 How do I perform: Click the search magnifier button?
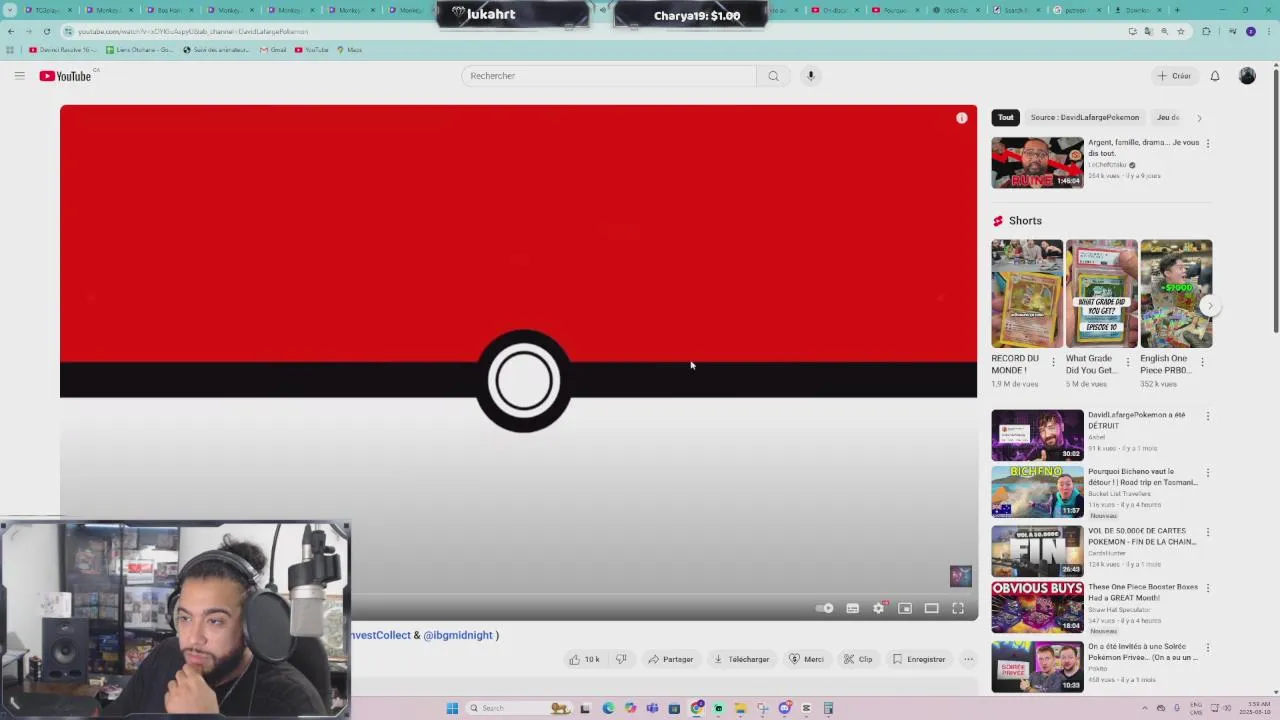tap(773, 76)
